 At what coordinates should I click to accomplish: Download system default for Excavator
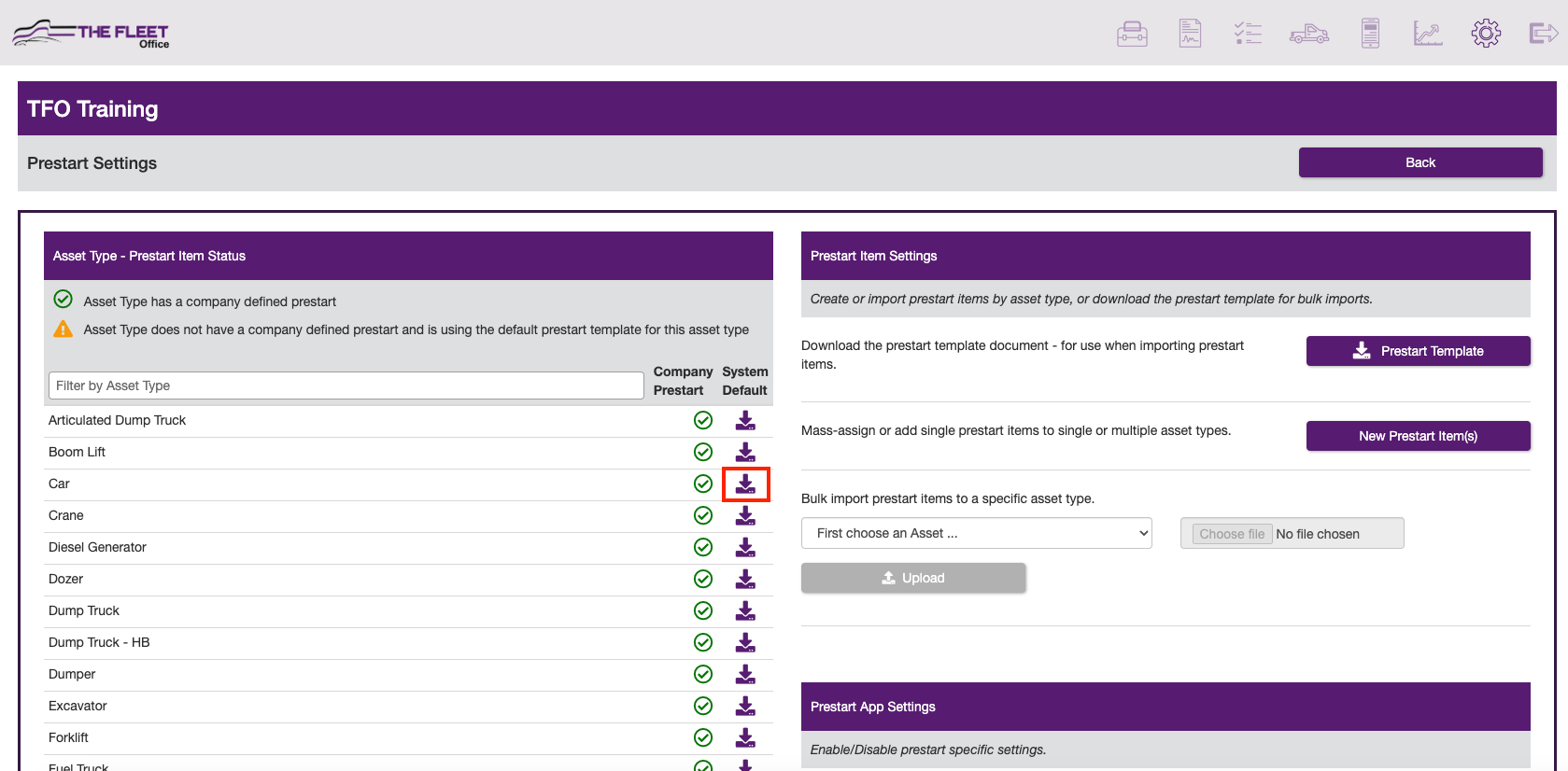click(x=745, y=706)
